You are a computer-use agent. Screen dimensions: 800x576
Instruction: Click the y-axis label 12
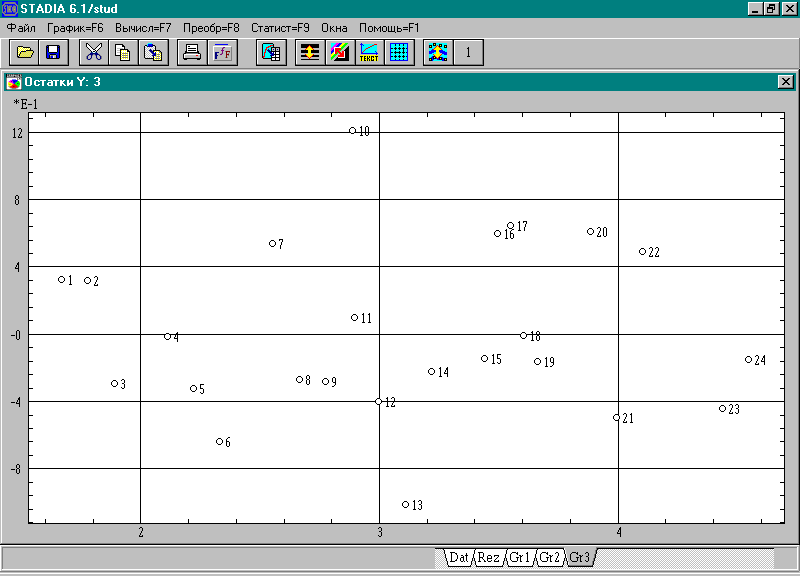pyautogui.click(x=17, y=133)
